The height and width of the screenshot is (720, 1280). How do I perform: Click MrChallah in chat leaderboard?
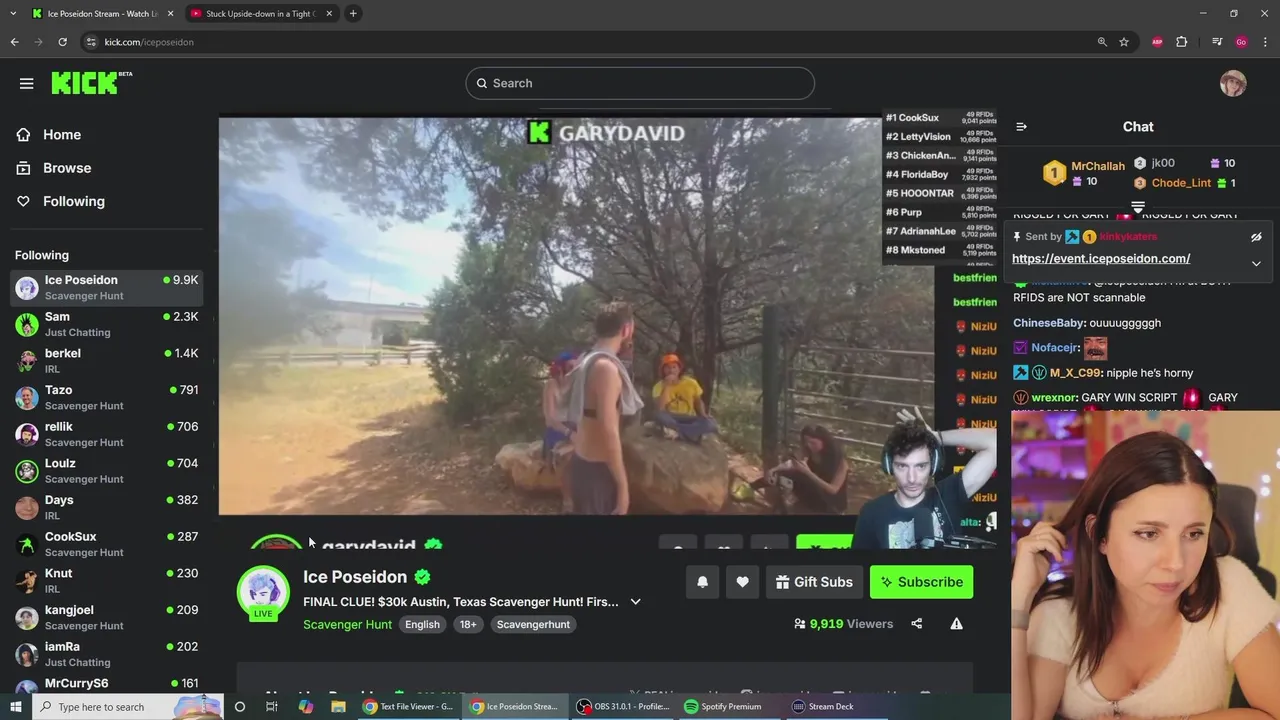[1098, 166]
